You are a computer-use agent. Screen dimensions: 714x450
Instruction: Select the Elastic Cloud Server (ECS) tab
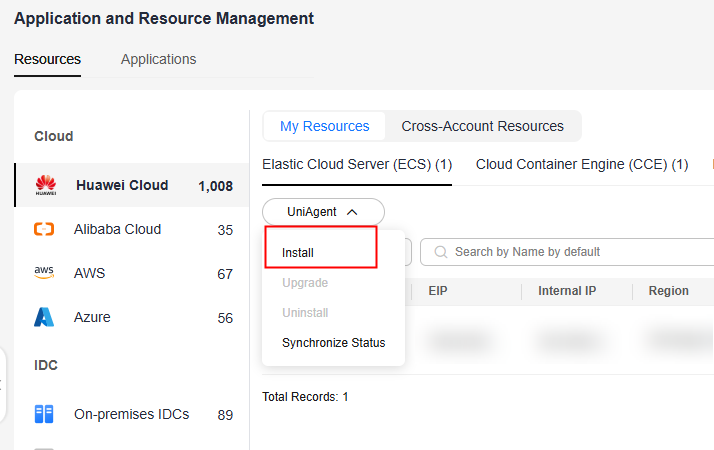[357, 164]
